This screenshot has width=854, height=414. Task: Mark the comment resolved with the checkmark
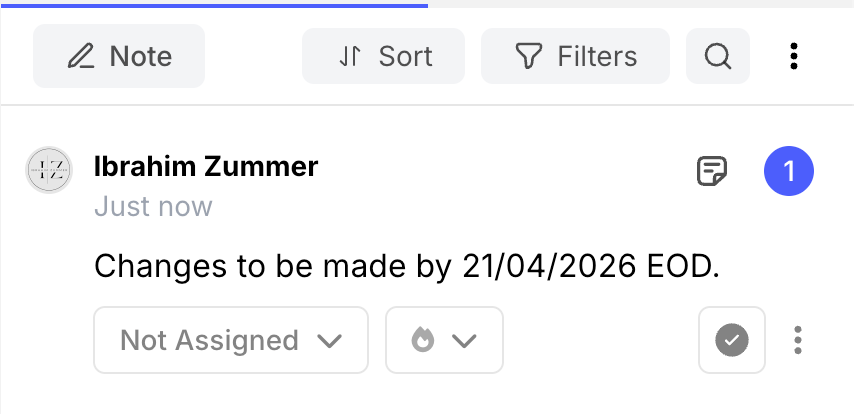point(732,340)
